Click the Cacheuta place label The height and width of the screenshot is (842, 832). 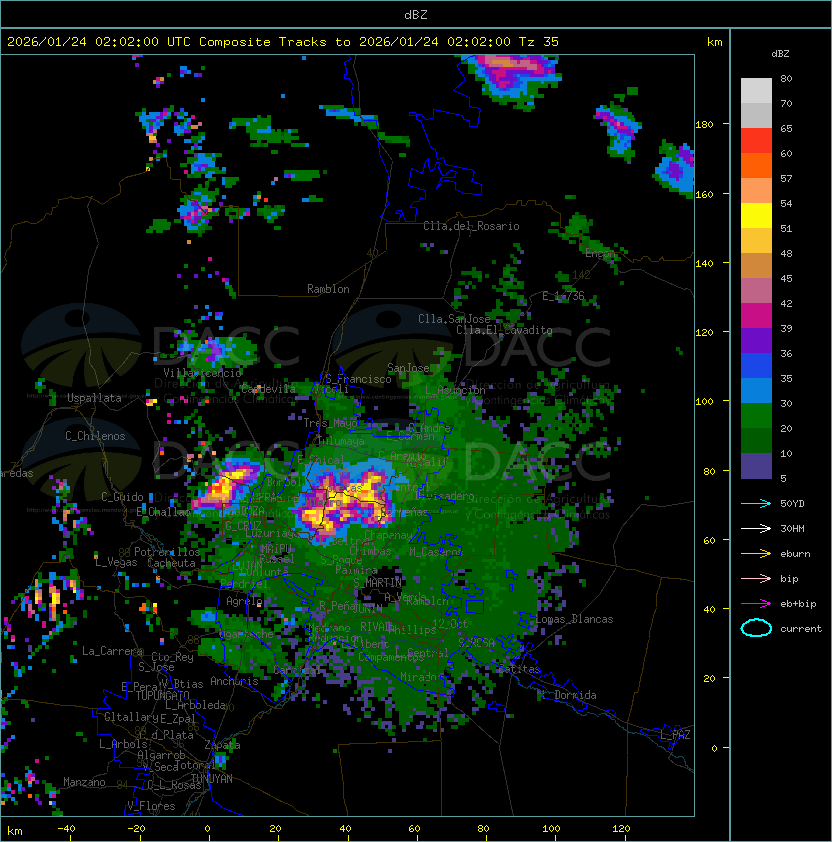171,563
